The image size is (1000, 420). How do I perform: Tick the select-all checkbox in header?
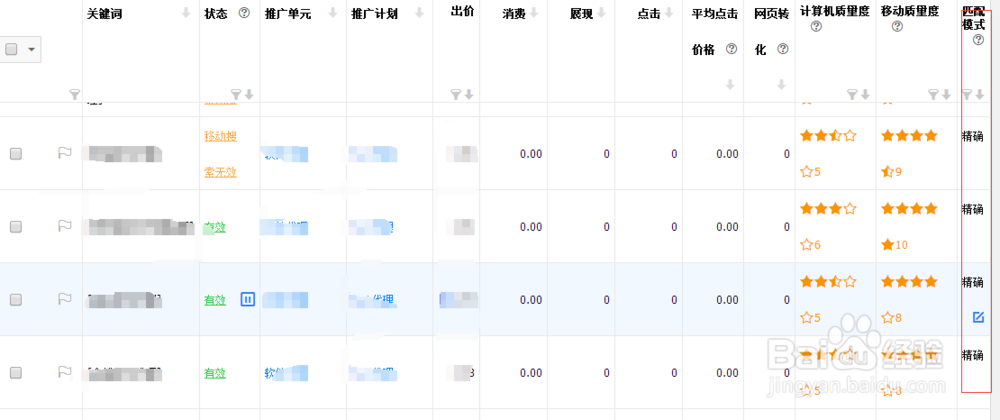tap(11, 49)
